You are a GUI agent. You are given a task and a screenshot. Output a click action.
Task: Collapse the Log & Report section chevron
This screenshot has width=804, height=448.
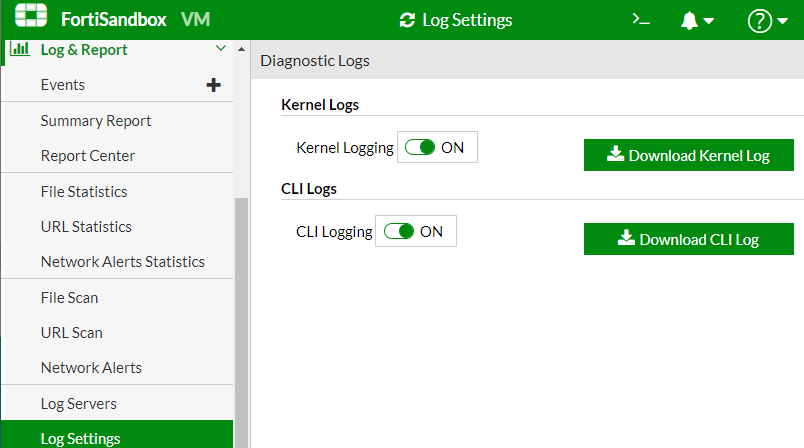221,49
